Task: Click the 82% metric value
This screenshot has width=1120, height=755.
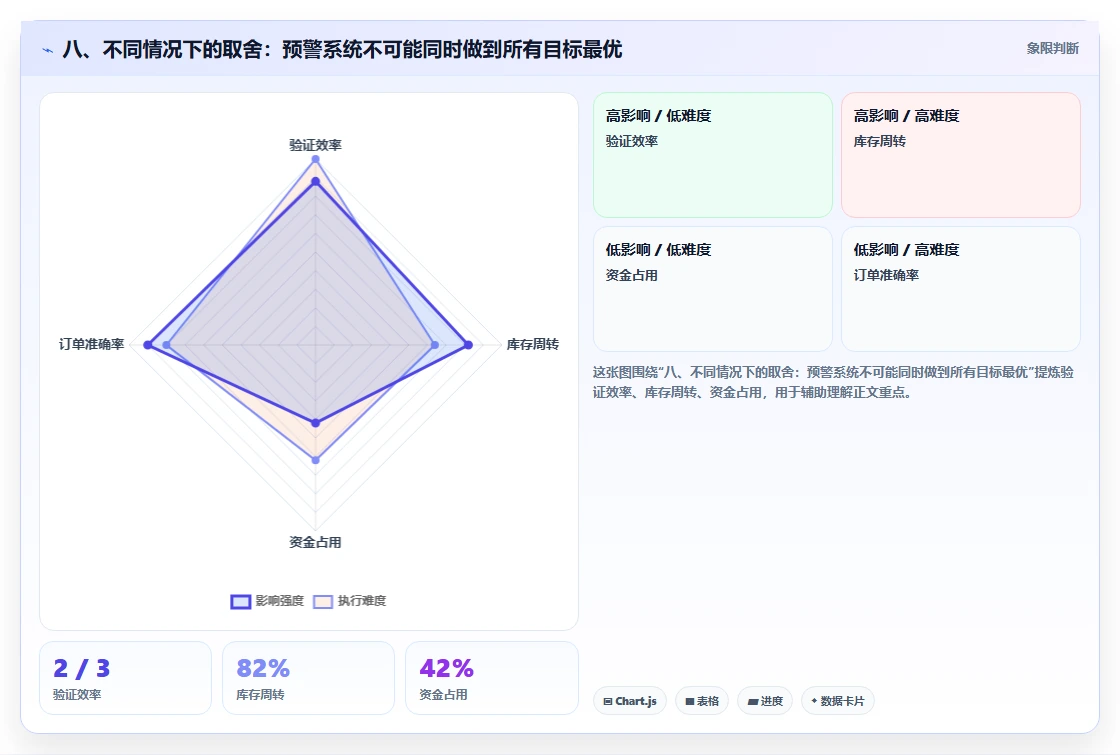Action: 263,669
